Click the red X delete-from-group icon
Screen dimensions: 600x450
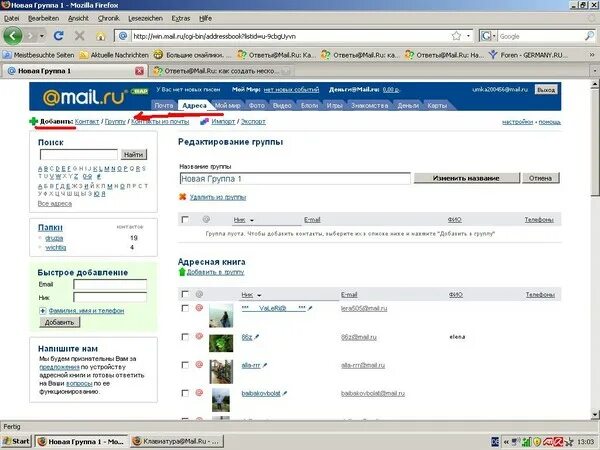tap(183, 197)
